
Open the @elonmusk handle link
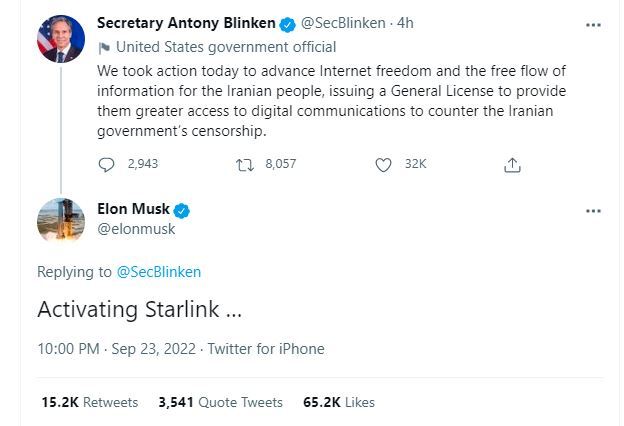[135, 229]
